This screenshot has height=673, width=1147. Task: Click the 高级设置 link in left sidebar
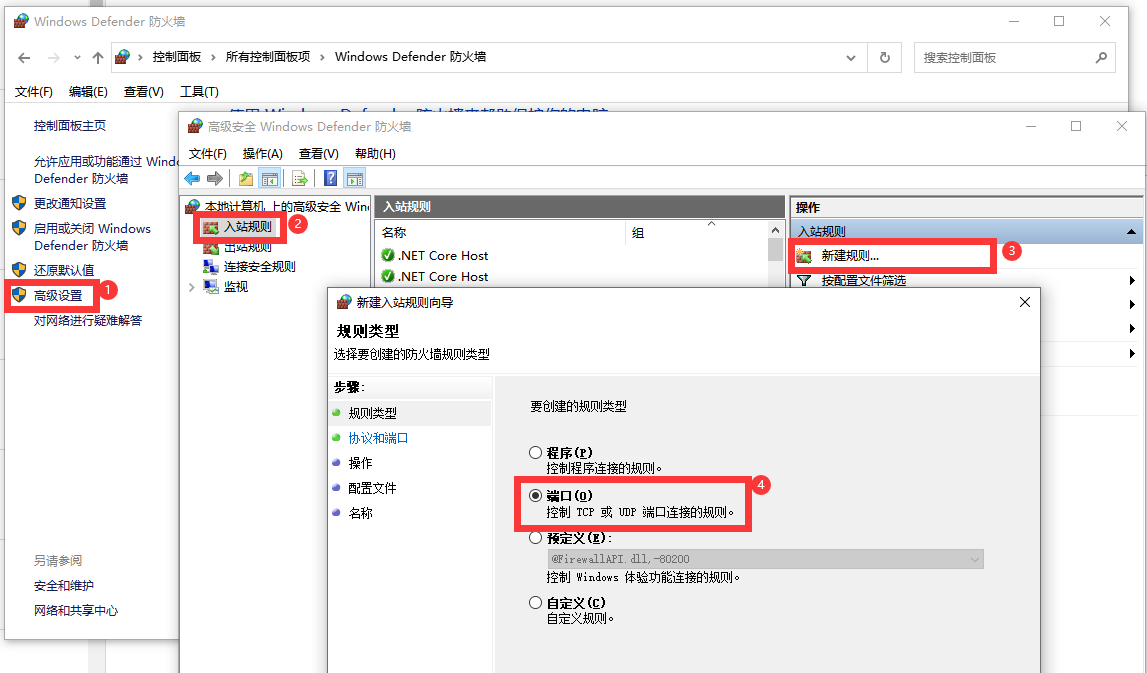point(58,295)
